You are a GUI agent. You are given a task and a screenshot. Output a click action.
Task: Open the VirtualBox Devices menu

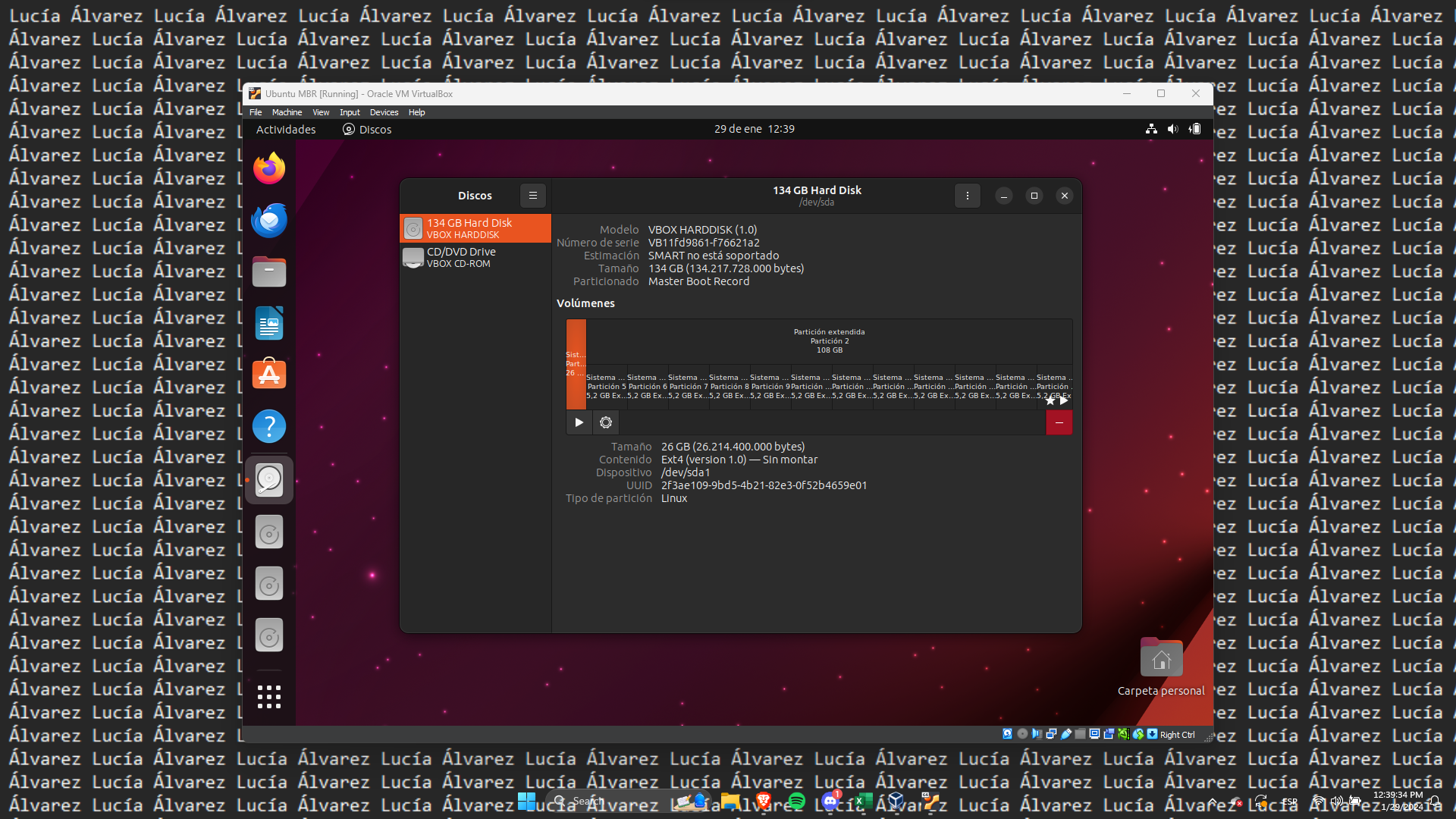click(x=384, y=112)
